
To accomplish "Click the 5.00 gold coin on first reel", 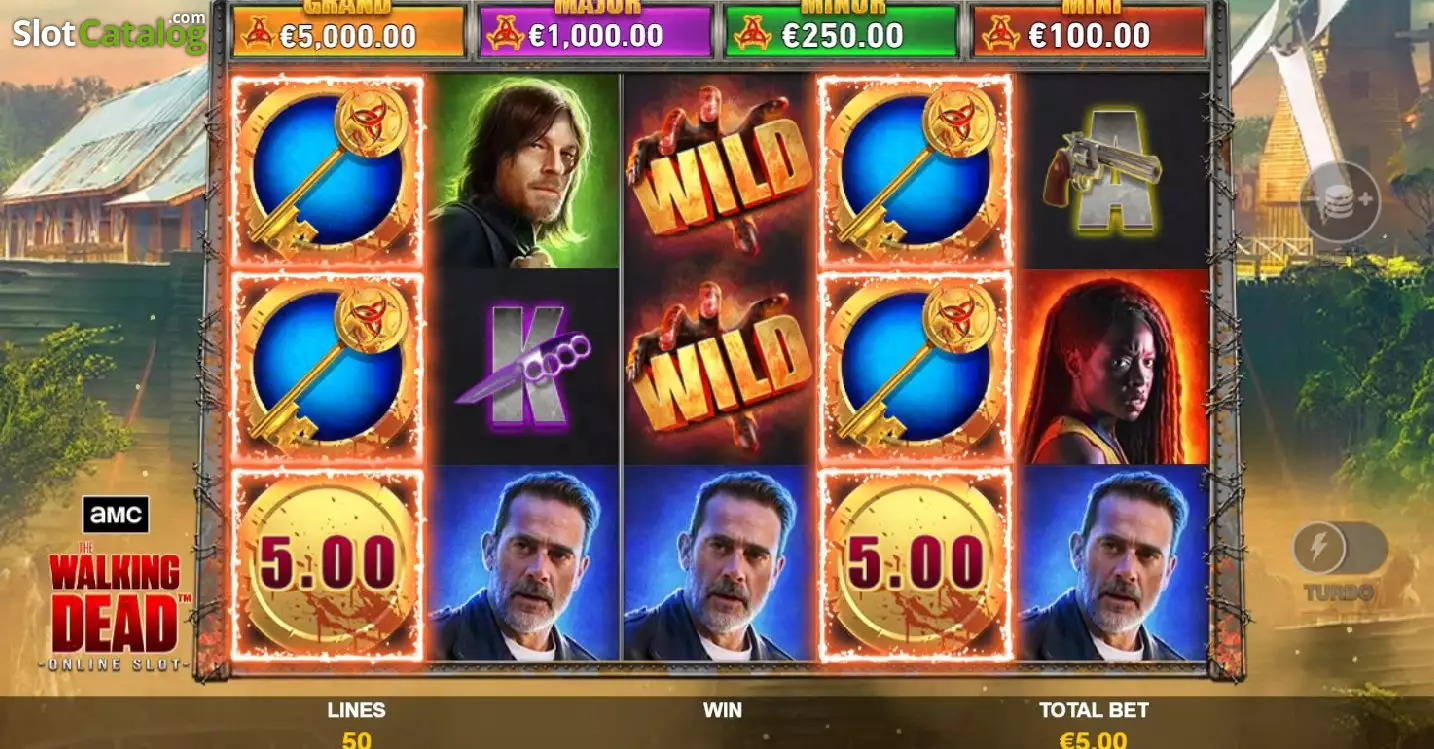I will click(x=327, y=564).
